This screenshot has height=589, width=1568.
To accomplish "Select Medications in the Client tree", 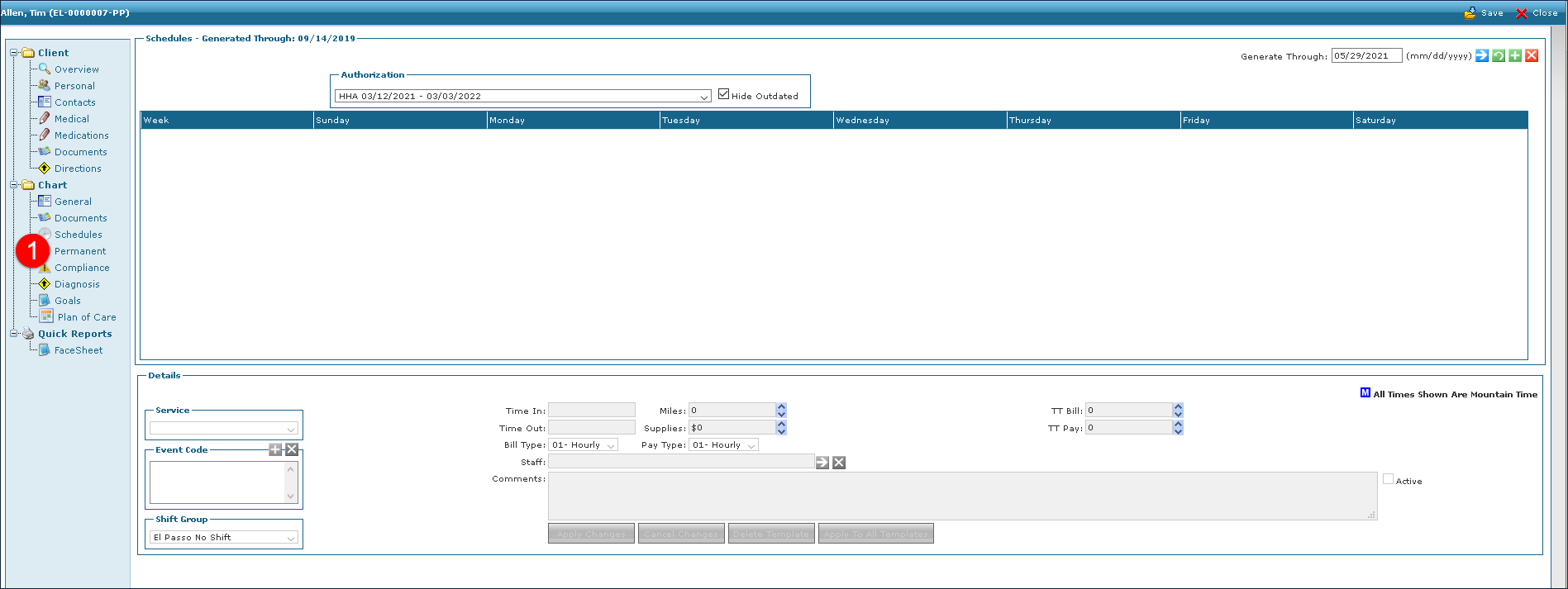I will 81,135.
